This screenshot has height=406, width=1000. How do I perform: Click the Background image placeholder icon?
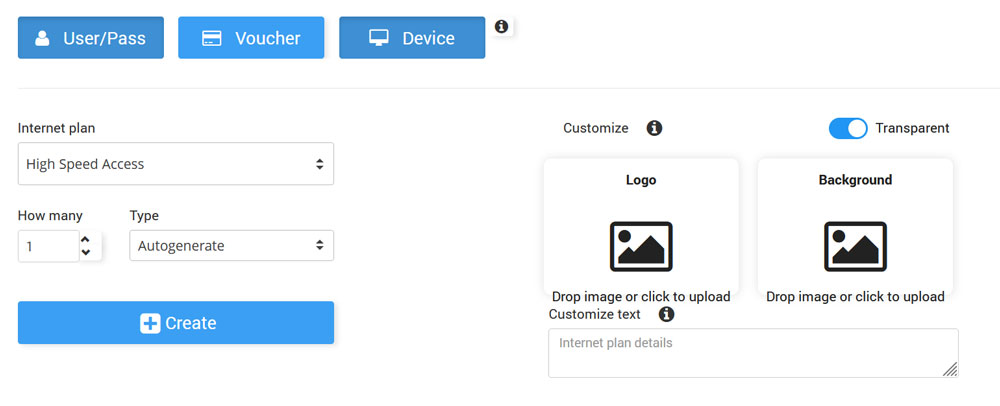(855, 246)
